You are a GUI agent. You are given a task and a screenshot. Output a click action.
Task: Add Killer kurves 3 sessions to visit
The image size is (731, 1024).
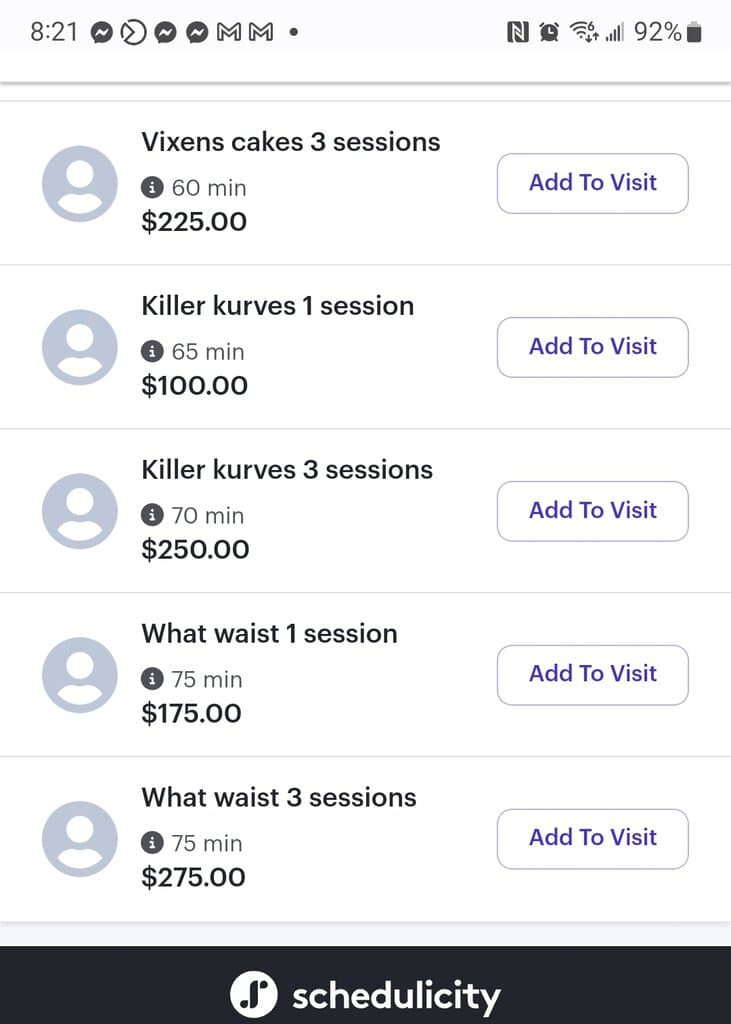click(592, 511)
